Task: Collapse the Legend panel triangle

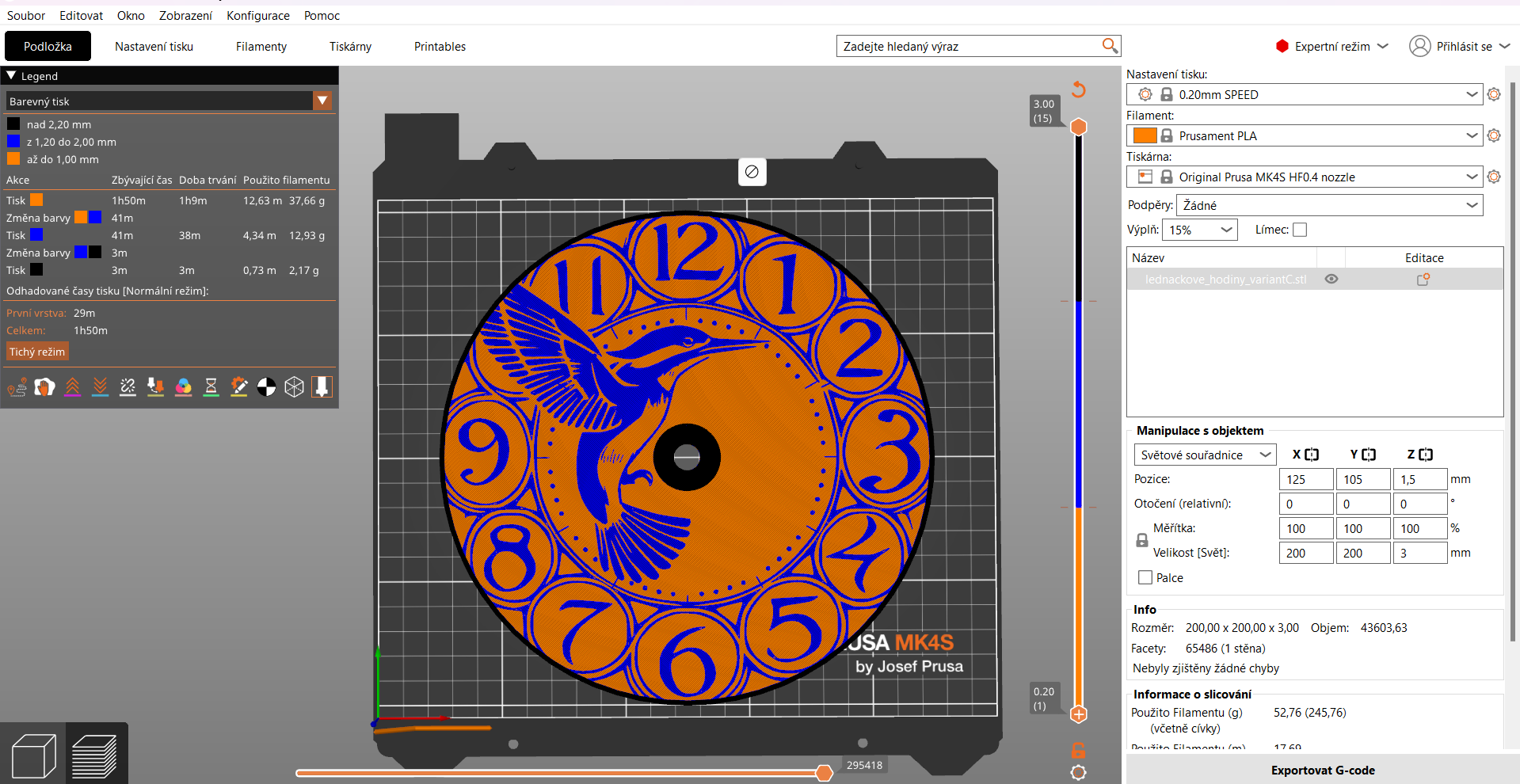Action: (11, 75)
